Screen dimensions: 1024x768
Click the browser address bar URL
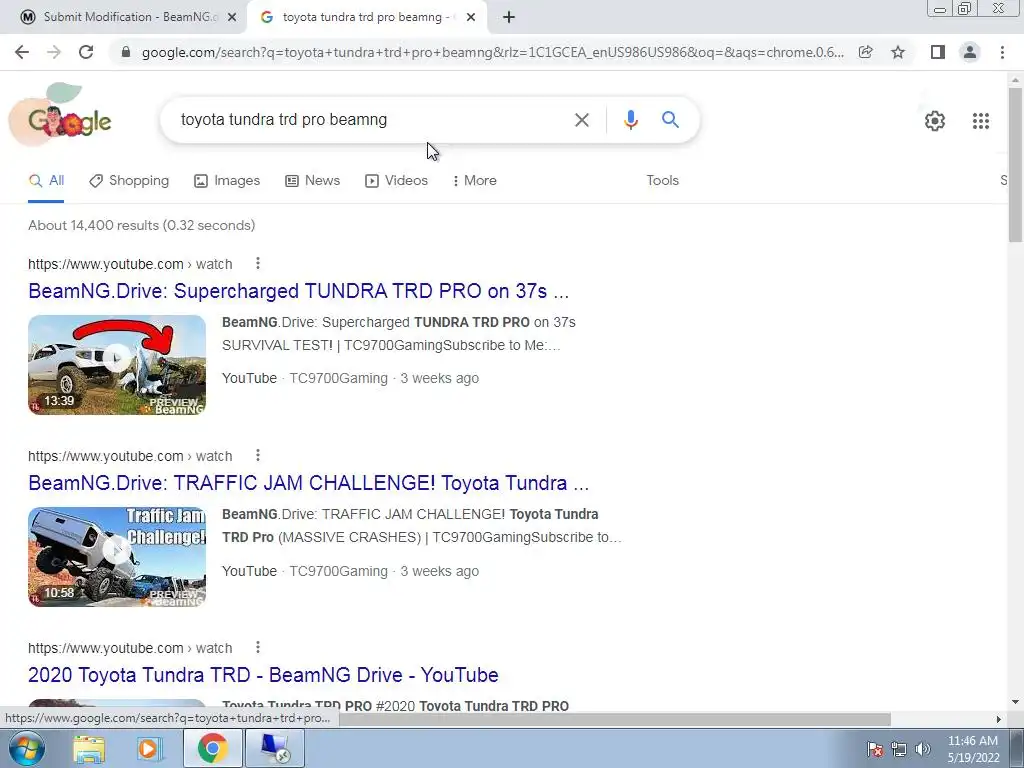(492, 52)
